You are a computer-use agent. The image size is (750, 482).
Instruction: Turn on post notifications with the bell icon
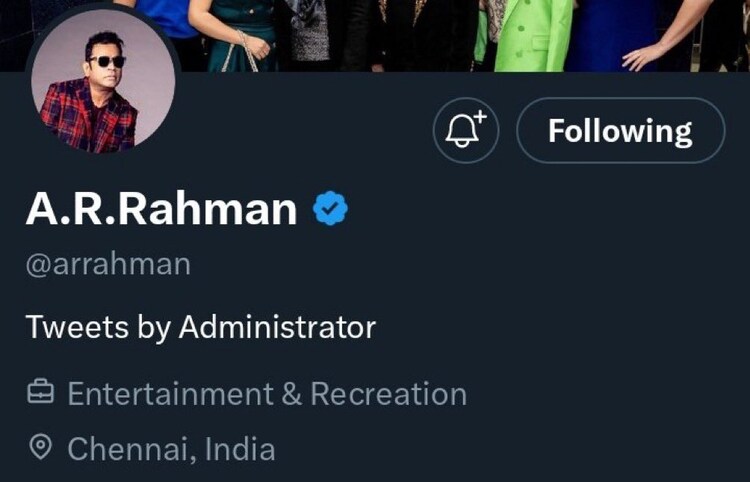click(465, 131)
